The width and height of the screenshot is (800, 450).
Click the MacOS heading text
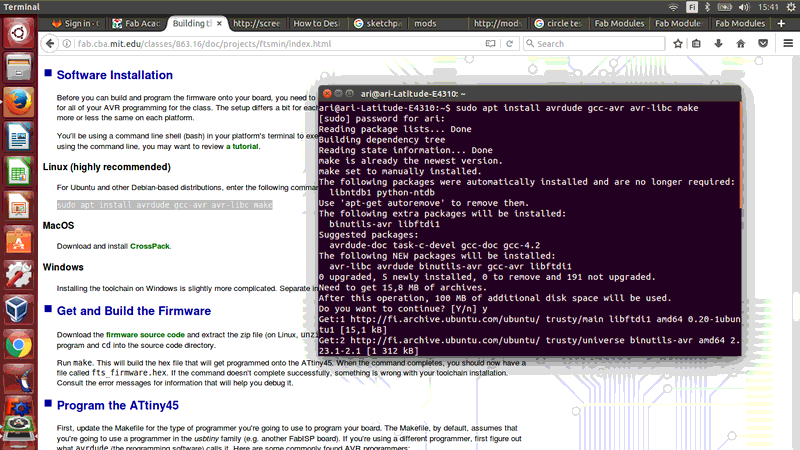point(58,226)
